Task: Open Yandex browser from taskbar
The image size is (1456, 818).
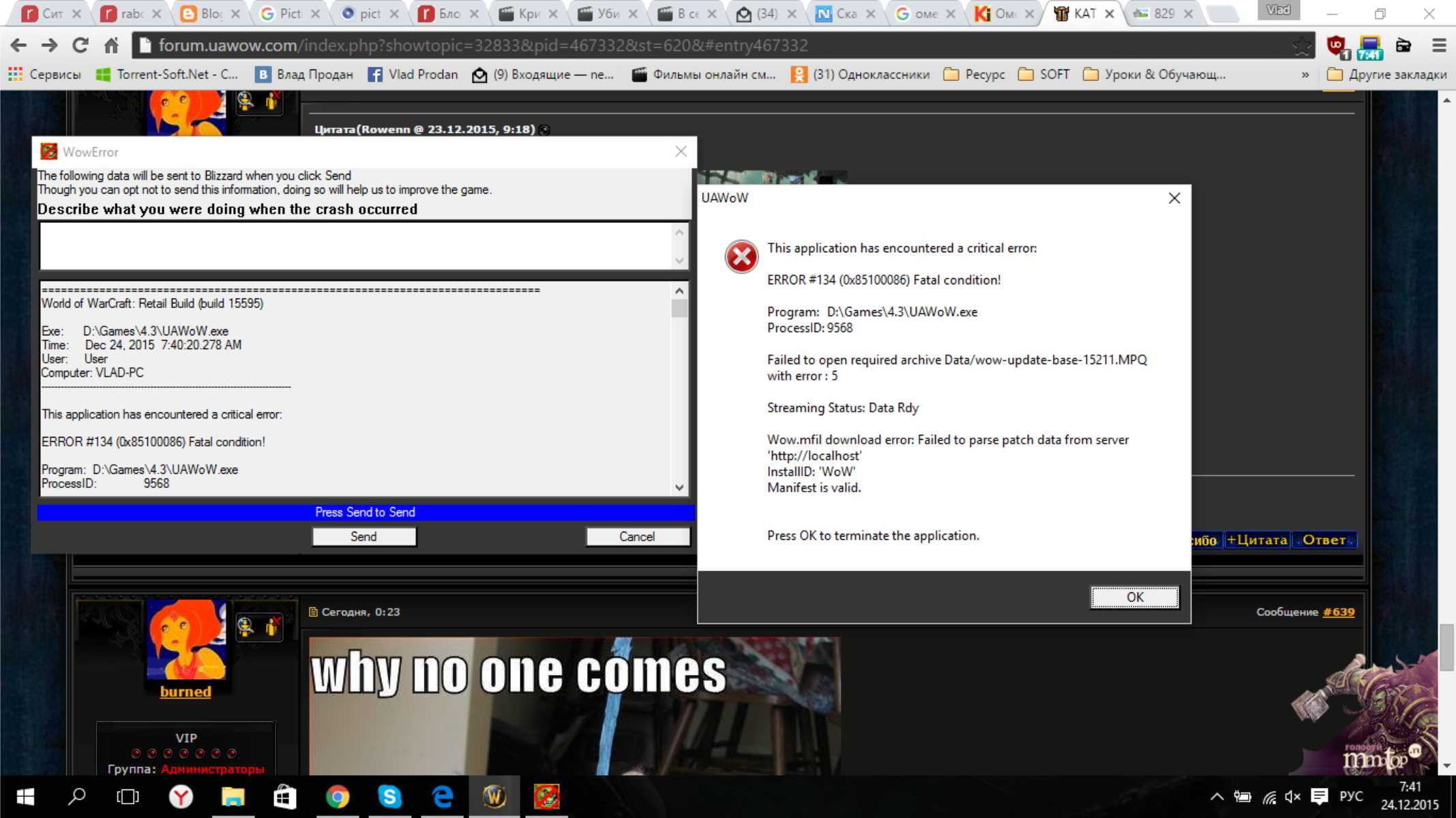Action: click(x=181, y=796)
